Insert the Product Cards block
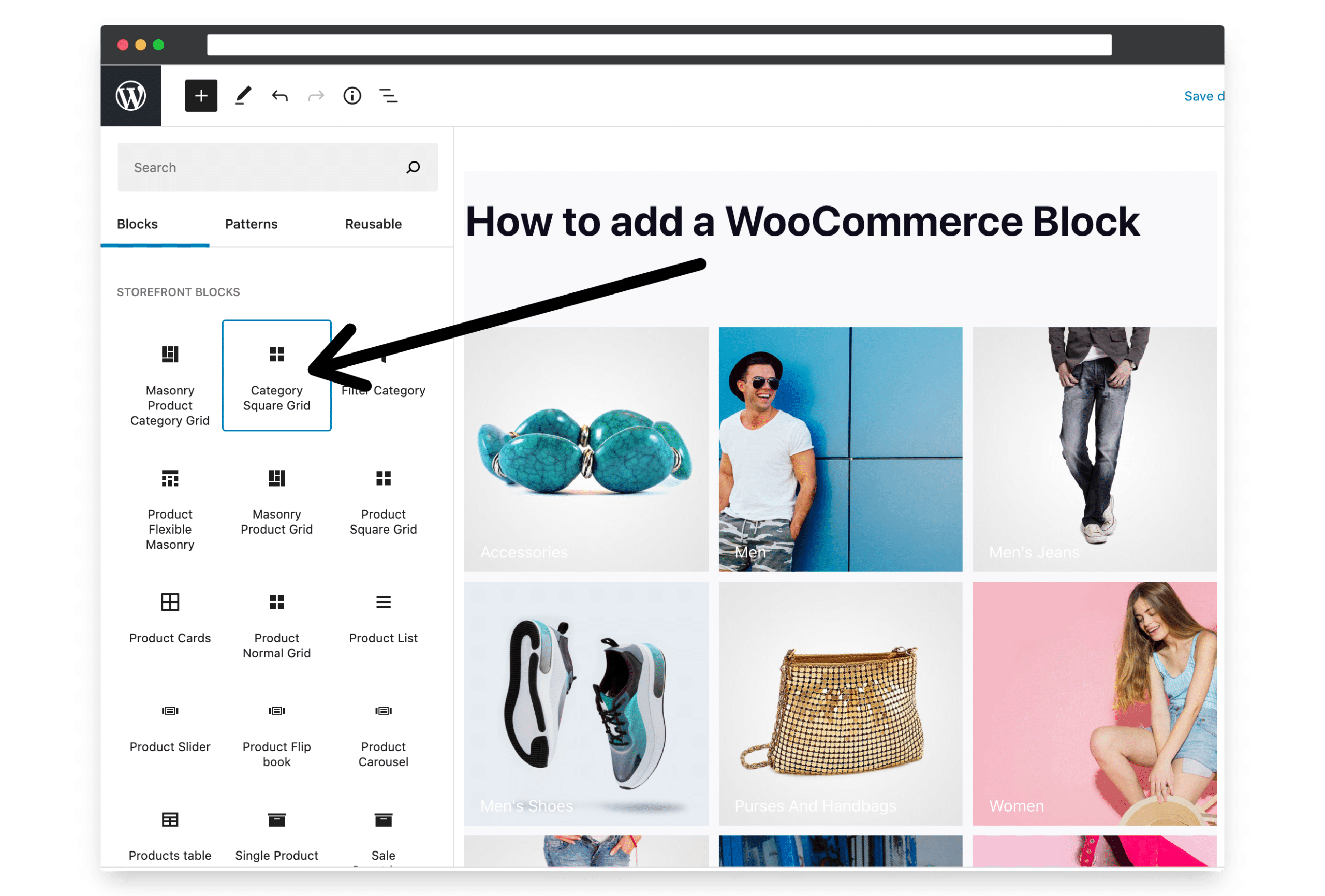This screenshot has height=896, width=1325. click(x=170, y=618)
